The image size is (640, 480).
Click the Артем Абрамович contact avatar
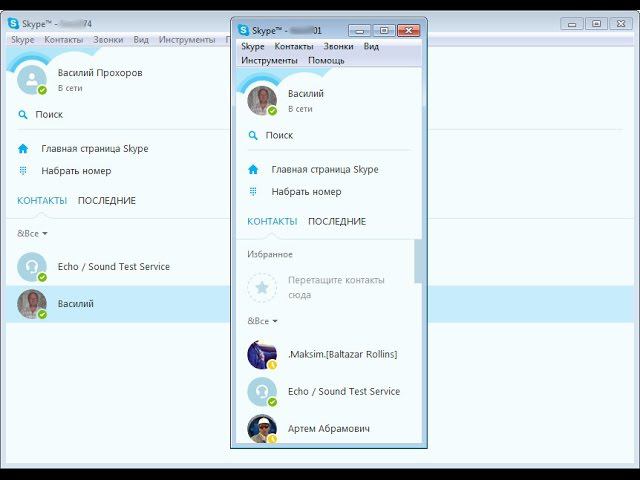[x=262, y=429]
